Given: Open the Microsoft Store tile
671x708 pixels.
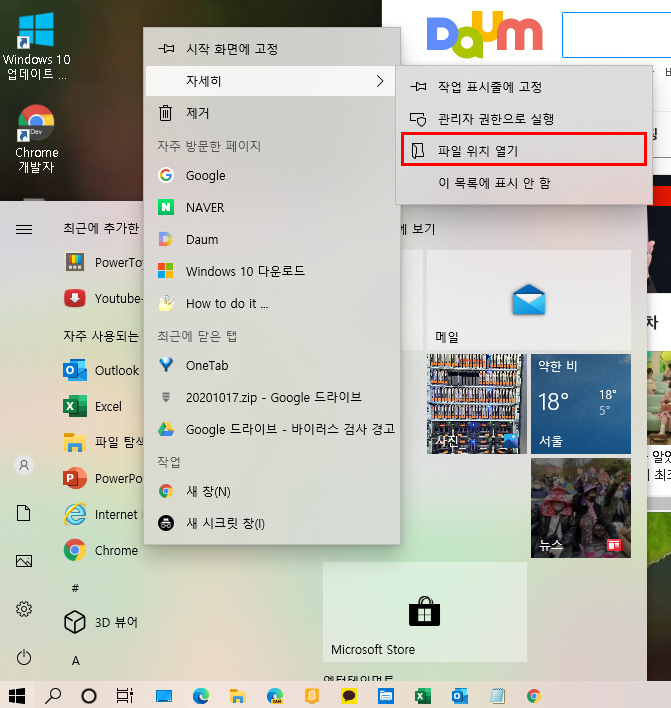Looking at the screenshot, I should click(x=425, y=612).
